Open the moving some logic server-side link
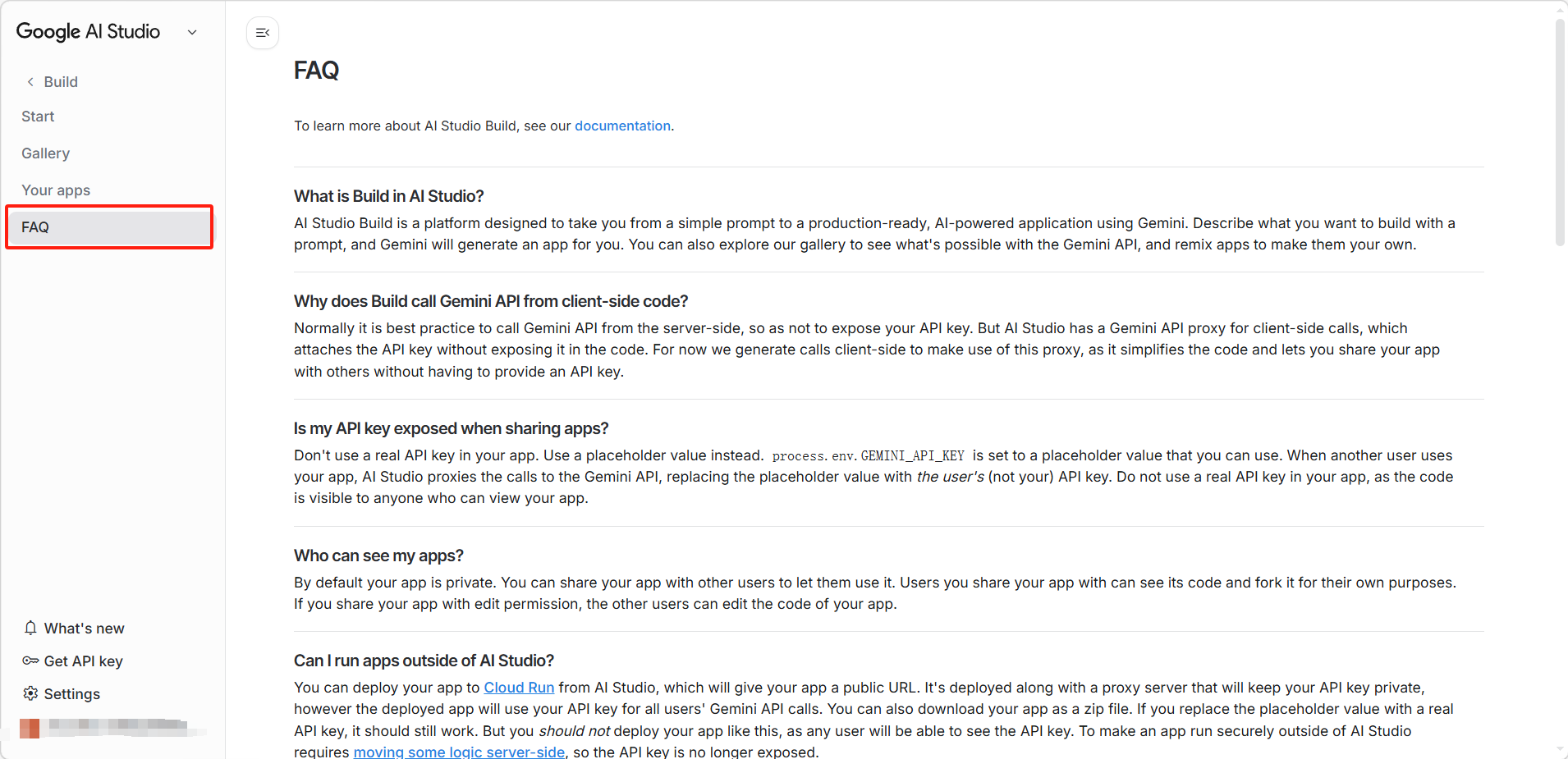Viewport: 1568px width, 759px height. (459, 752)
